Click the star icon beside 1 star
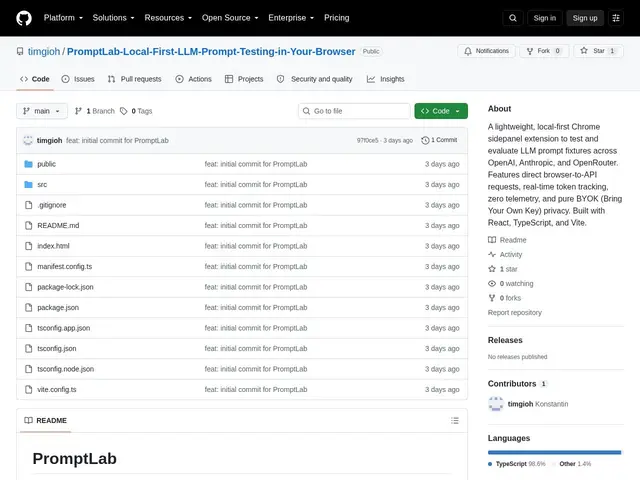 (x=492, y=269)
